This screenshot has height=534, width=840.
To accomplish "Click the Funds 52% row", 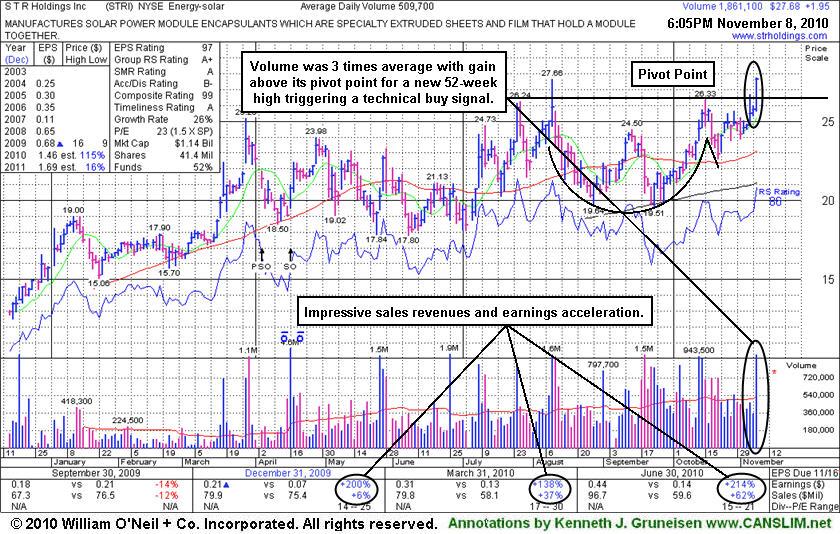I will [x=163, y=167].
